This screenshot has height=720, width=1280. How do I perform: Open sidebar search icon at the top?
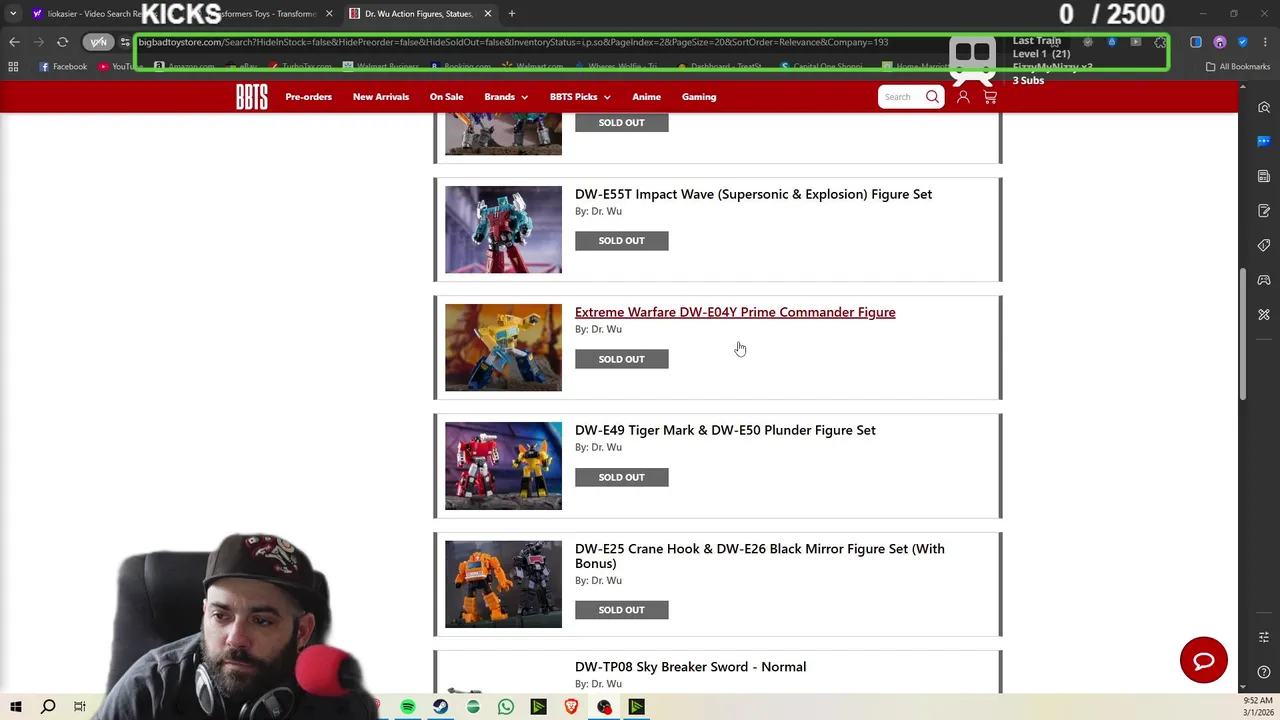click(1264, 107)
